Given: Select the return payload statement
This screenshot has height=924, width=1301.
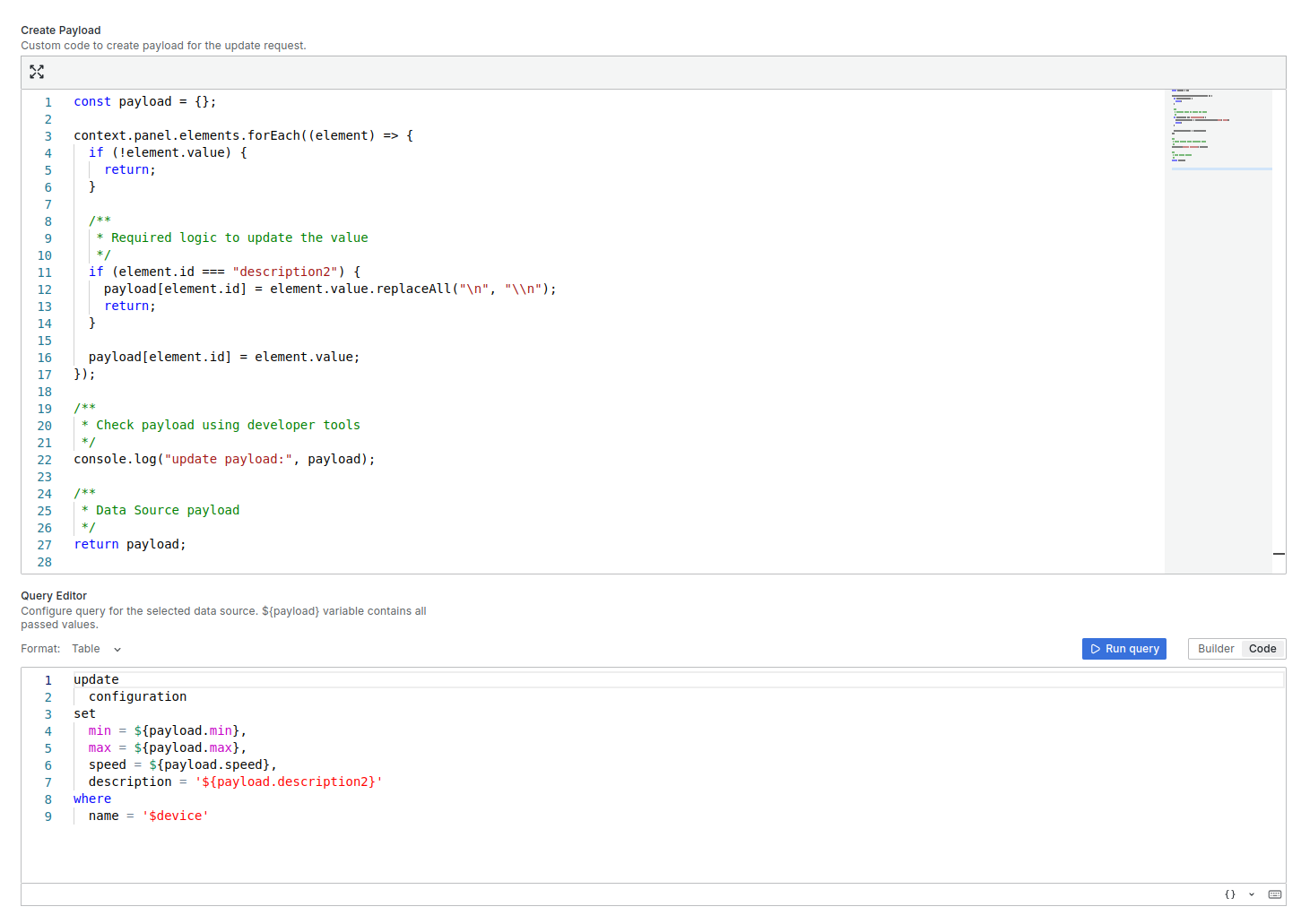Looking at the screenshot, I should 129,544.
